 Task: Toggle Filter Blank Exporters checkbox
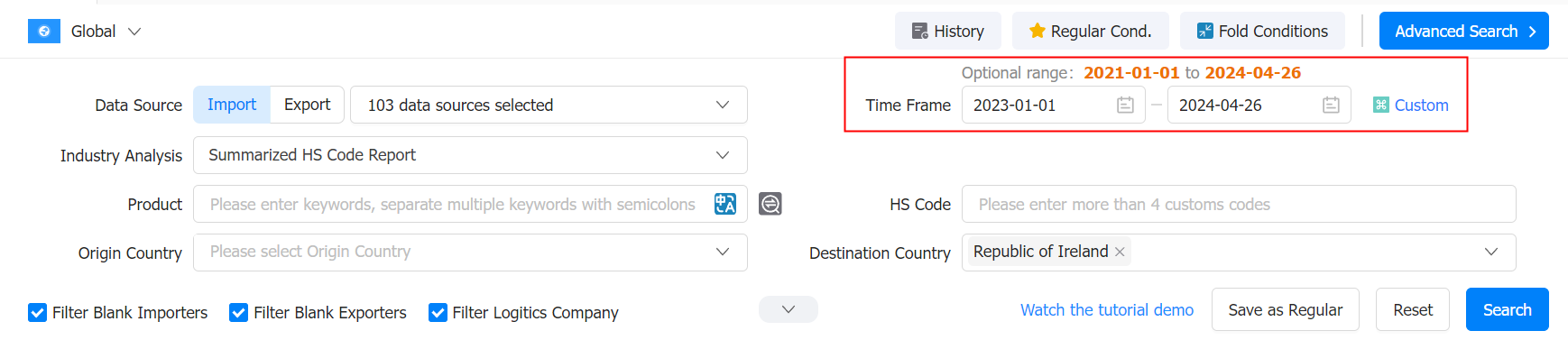(x=238, y=312)
